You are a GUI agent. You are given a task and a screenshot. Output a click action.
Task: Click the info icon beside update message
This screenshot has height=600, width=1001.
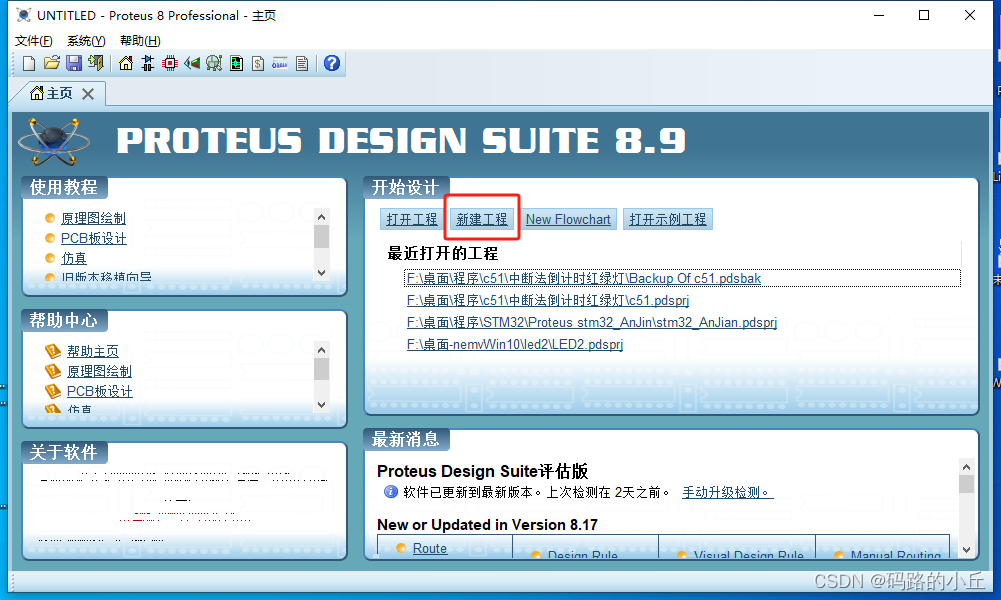391,491
